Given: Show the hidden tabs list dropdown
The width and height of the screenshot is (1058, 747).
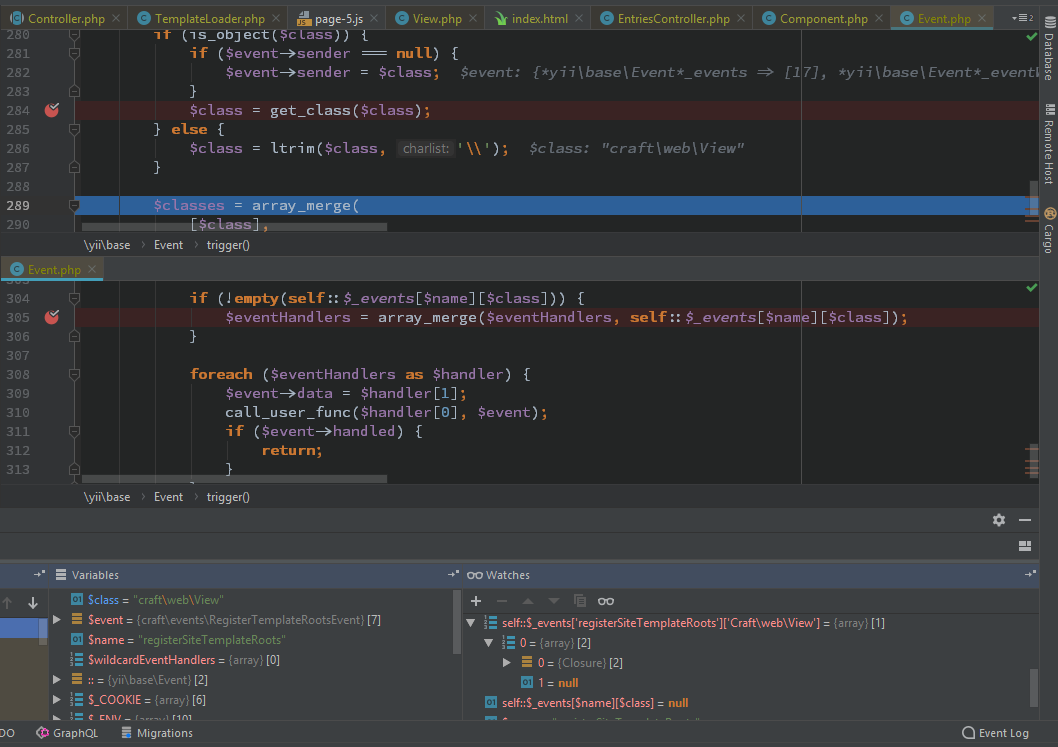Looking at the screenshot, I should click(x=1022, y=18).
